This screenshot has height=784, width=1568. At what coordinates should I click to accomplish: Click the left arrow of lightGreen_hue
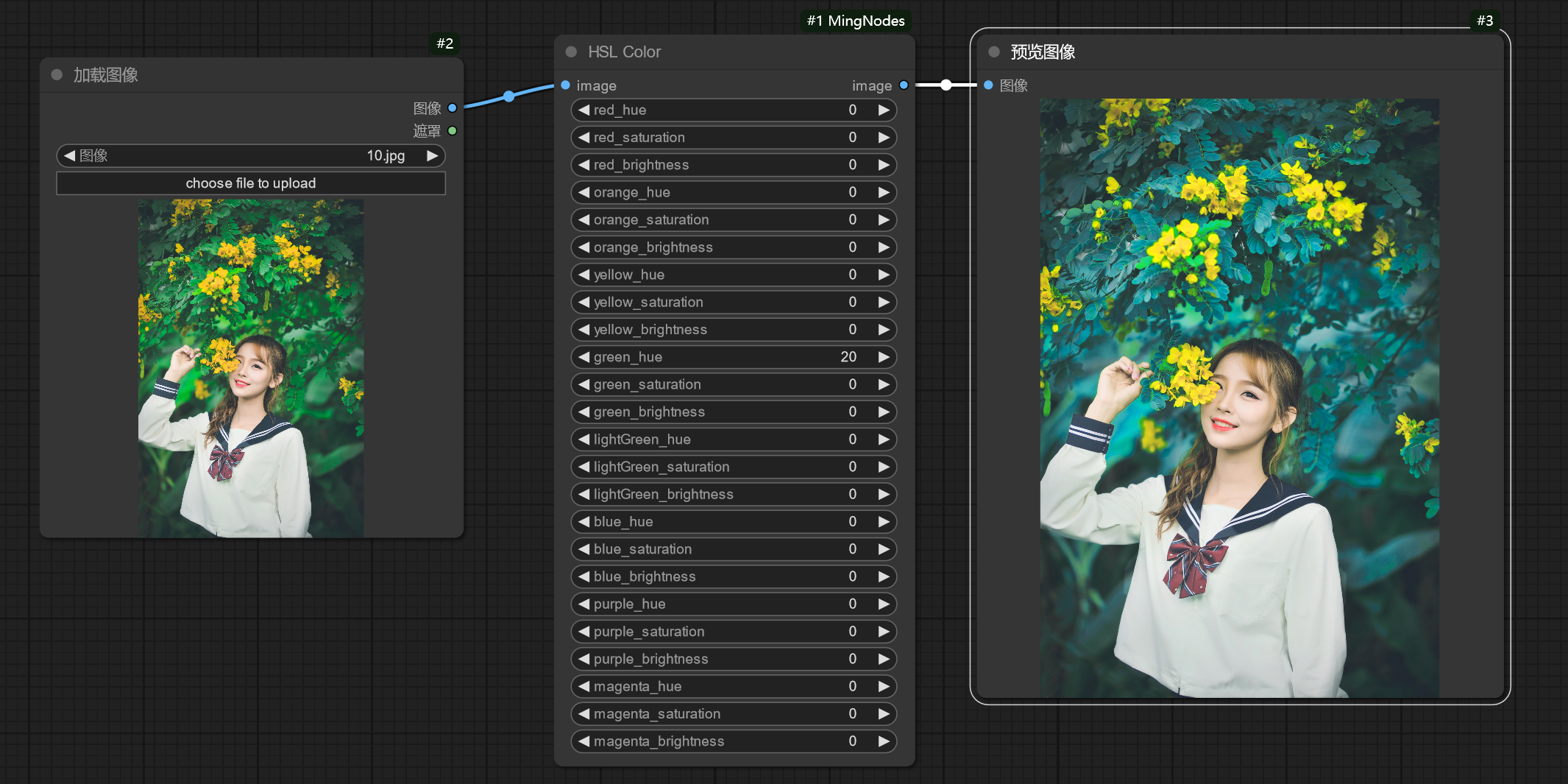pyautogui.click(x=584, y=439)
